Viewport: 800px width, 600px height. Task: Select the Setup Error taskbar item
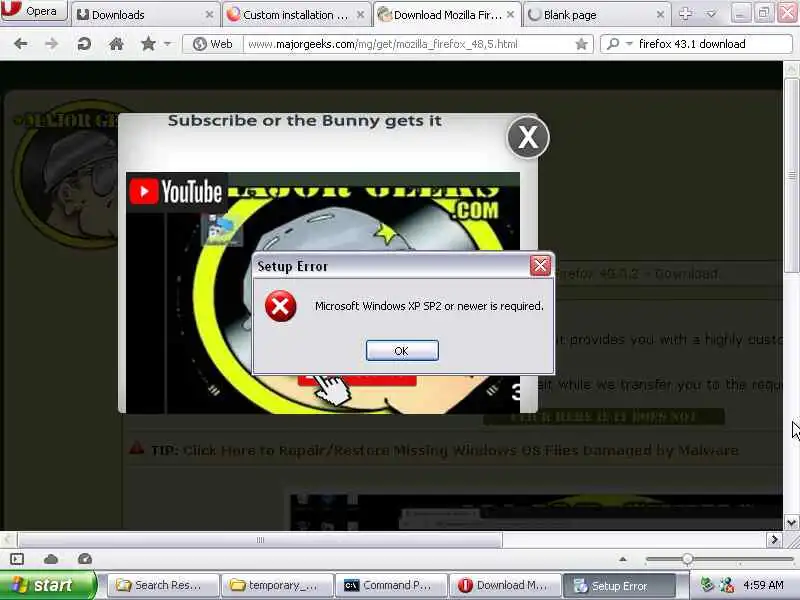[619, 585]
